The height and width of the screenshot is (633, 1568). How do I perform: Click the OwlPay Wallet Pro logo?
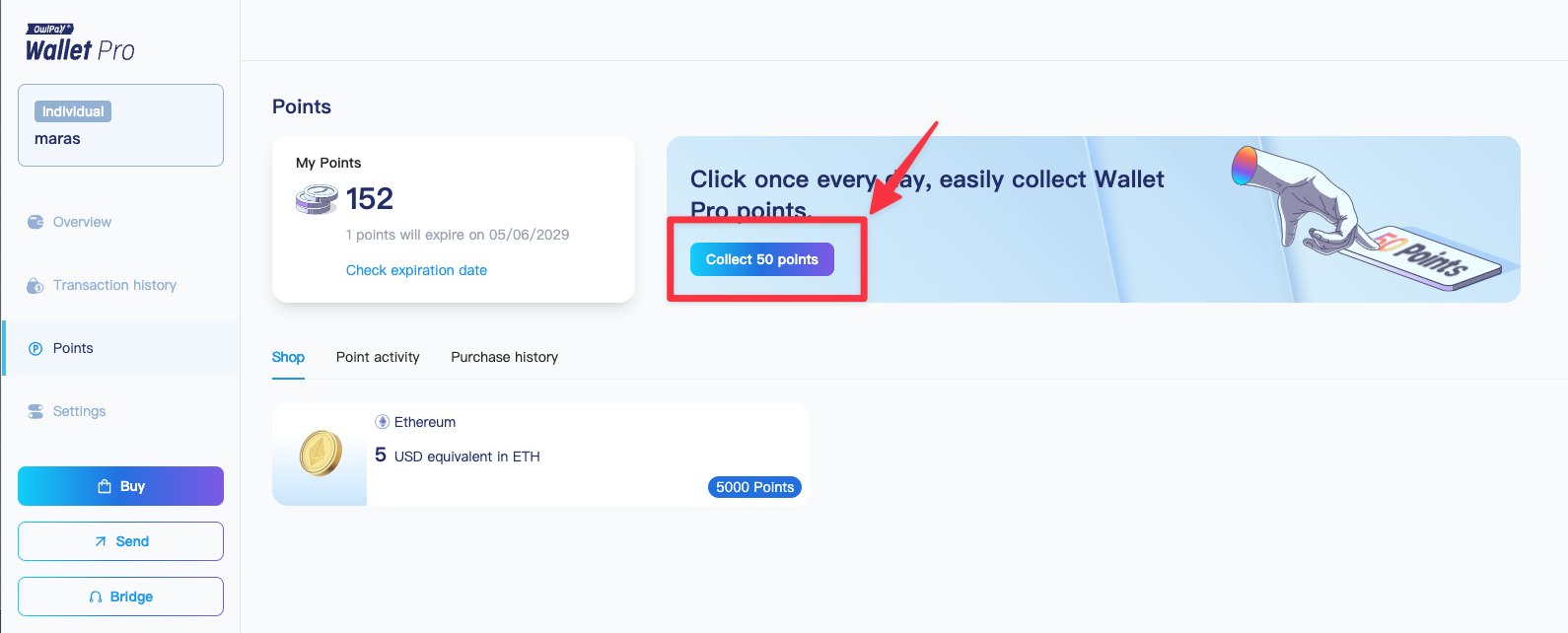coord(80,44)
